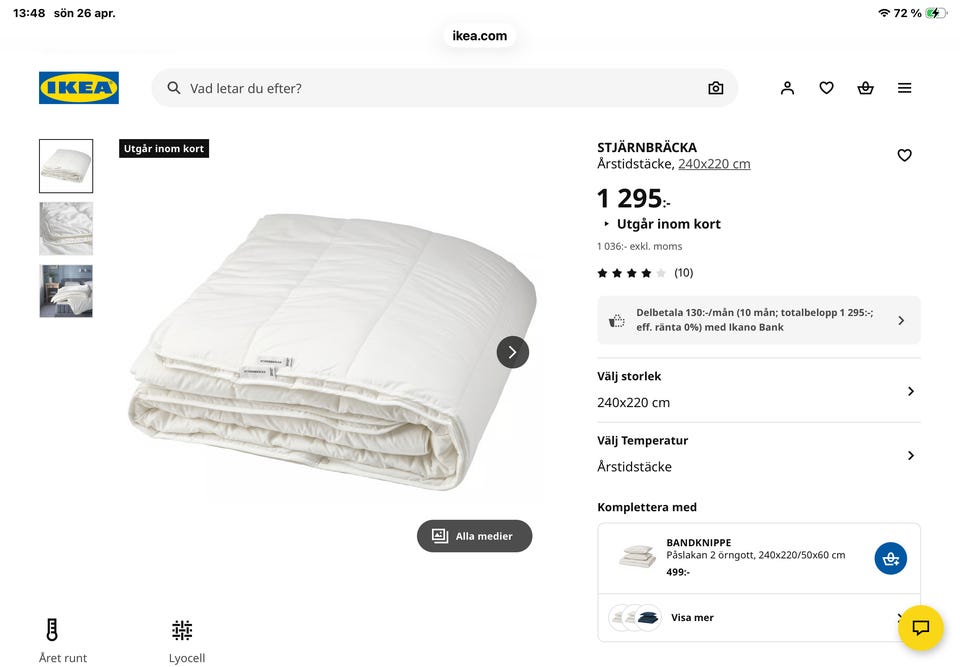960x667 pixels.
Task: Open the shopping basket icon
Action: 865,88
